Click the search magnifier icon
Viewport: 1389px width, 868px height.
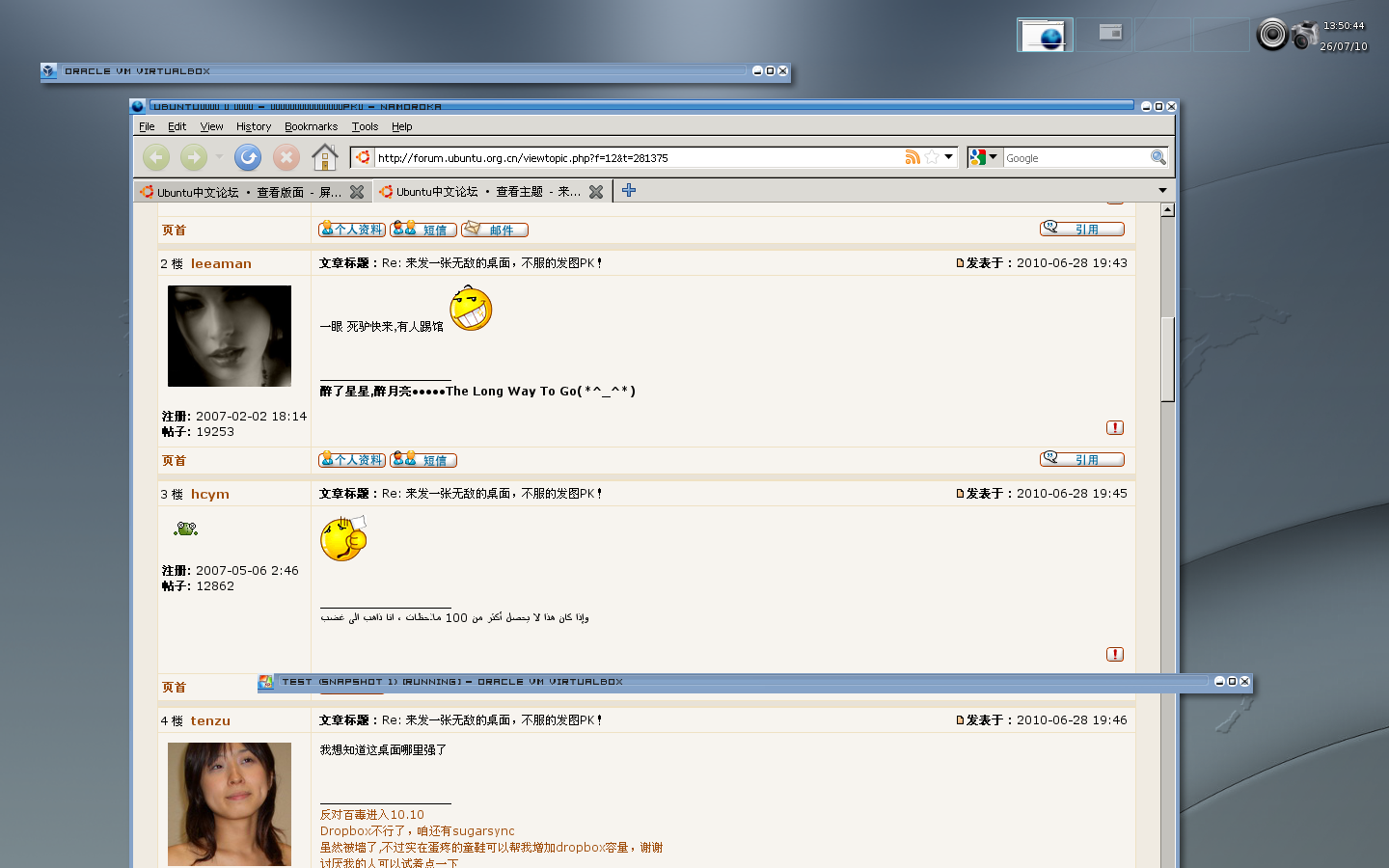coord(1158,157)
